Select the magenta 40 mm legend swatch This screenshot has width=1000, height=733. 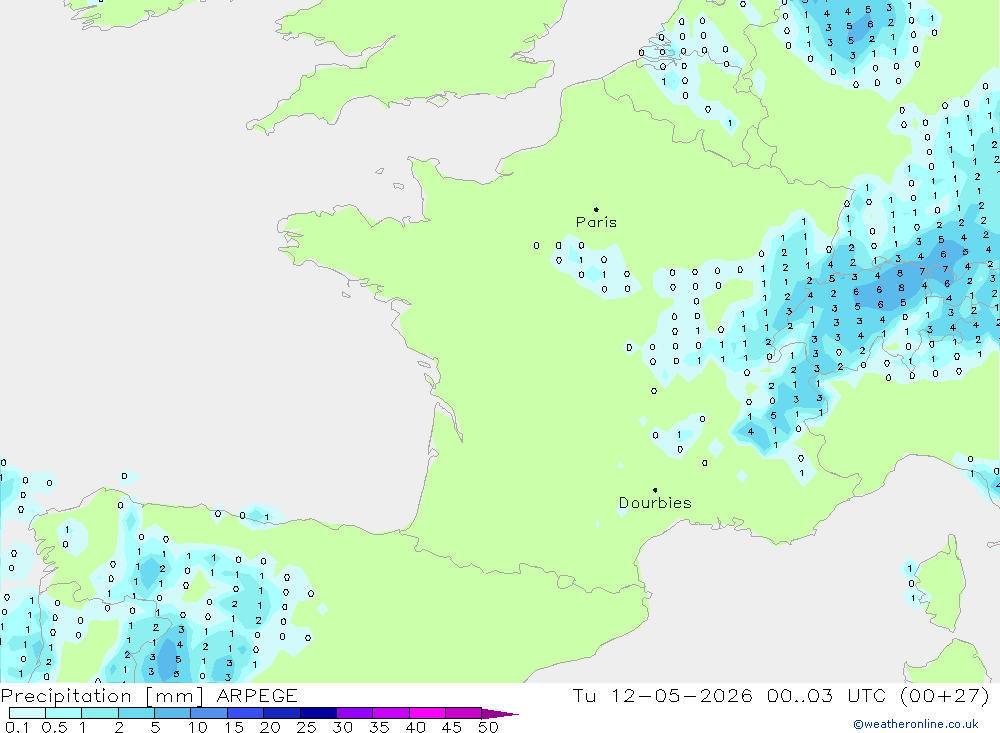click(x=427, y=713)
